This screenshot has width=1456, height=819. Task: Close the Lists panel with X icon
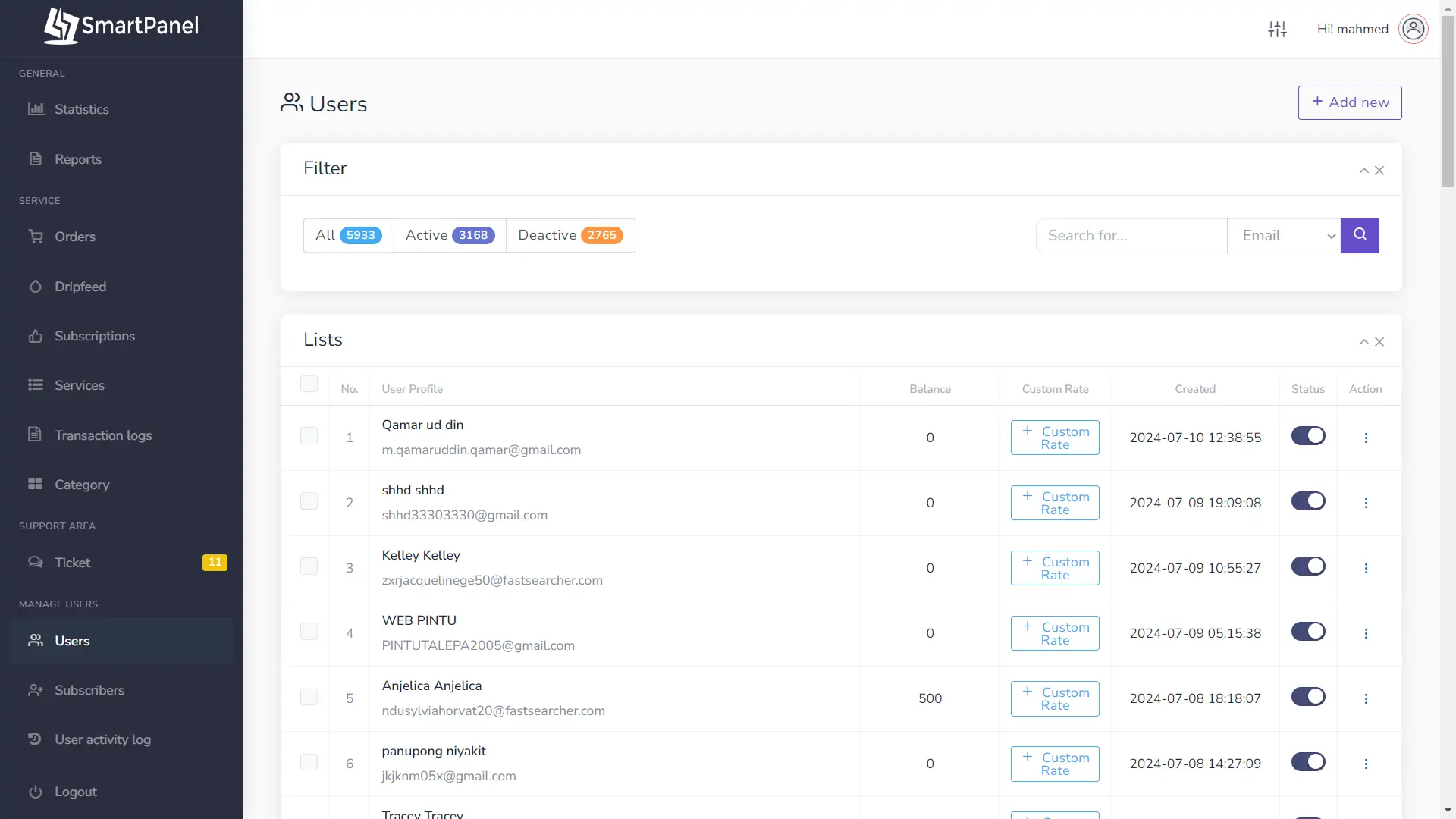pyautogui.click(x=1379, y=342)
